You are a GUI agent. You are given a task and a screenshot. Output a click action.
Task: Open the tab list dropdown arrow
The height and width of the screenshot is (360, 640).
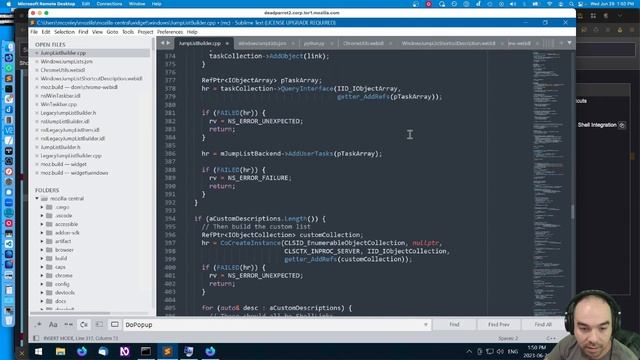(x=569, y=43)
